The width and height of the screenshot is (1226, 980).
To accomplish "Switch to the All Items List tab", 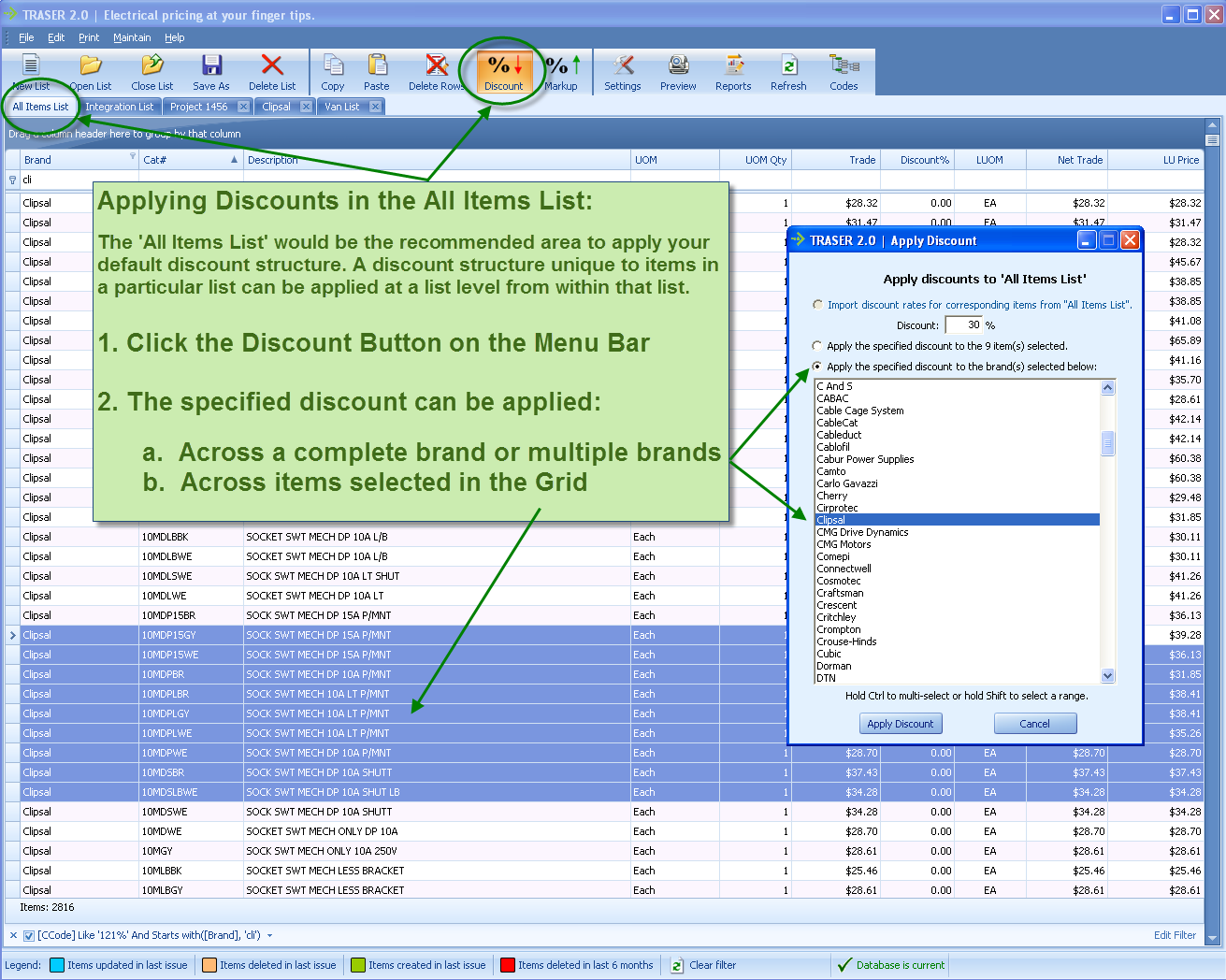I will (x=40, y=107).
